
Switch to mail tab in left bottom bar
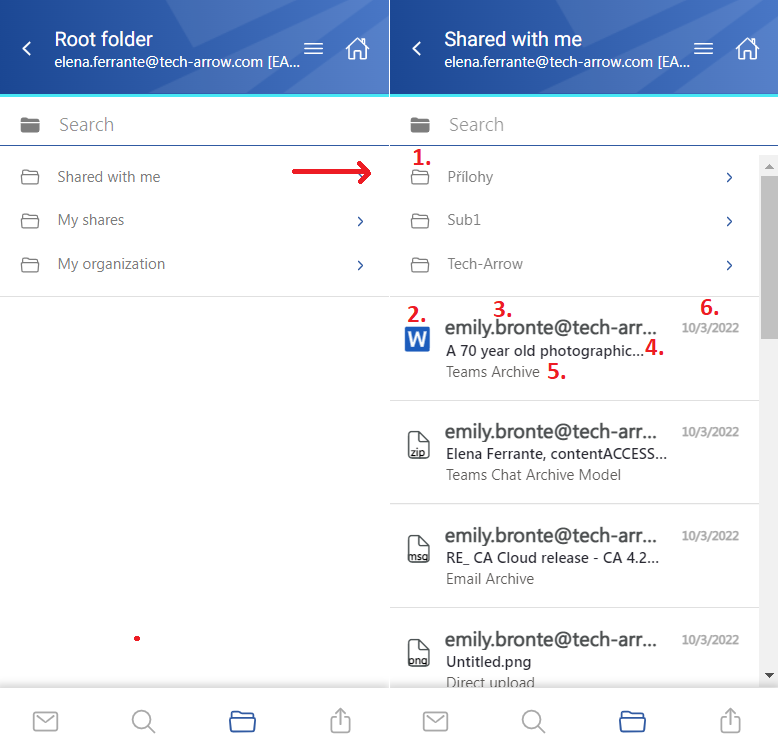(x=46, y=721)
